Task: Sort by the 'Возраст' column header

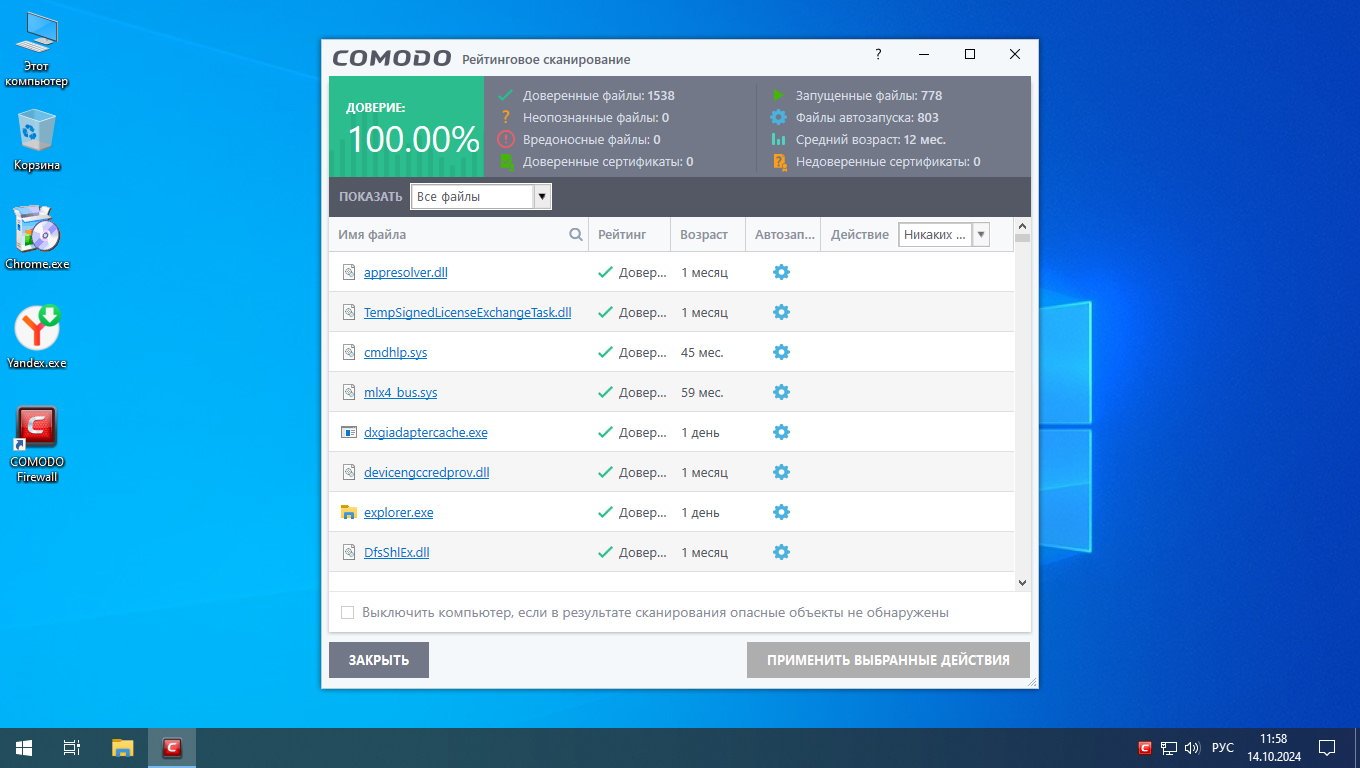Action: tap(704, 235)
